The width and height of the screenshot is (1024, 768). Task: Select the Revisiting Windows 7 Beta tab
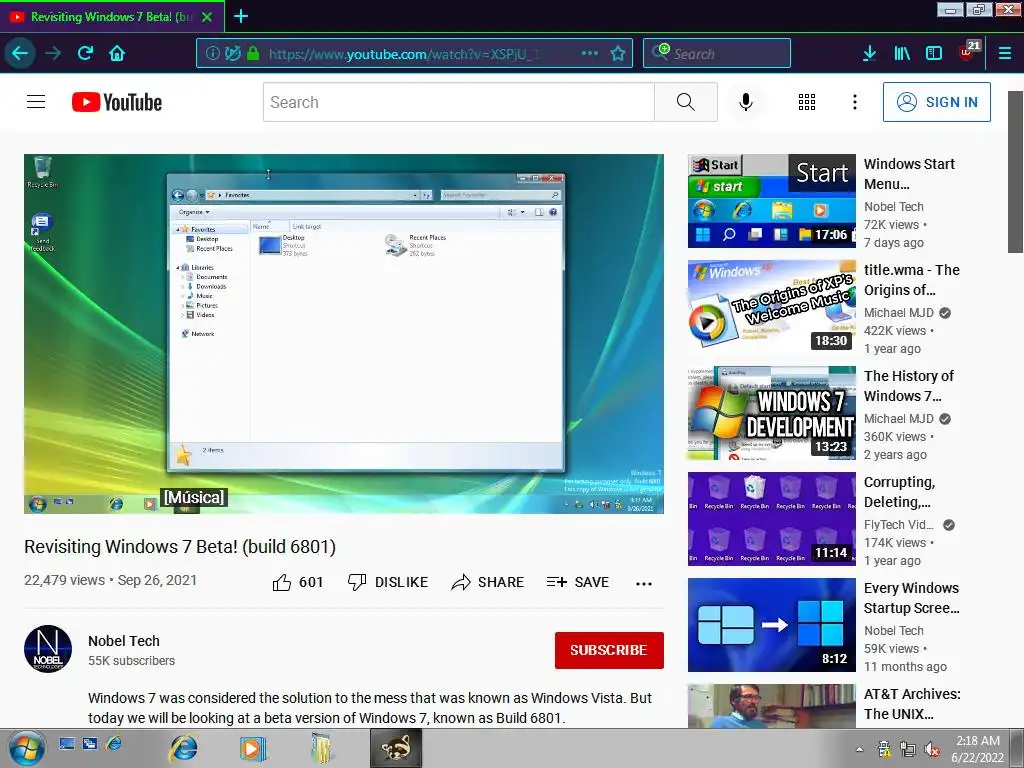tap(111, 17)
